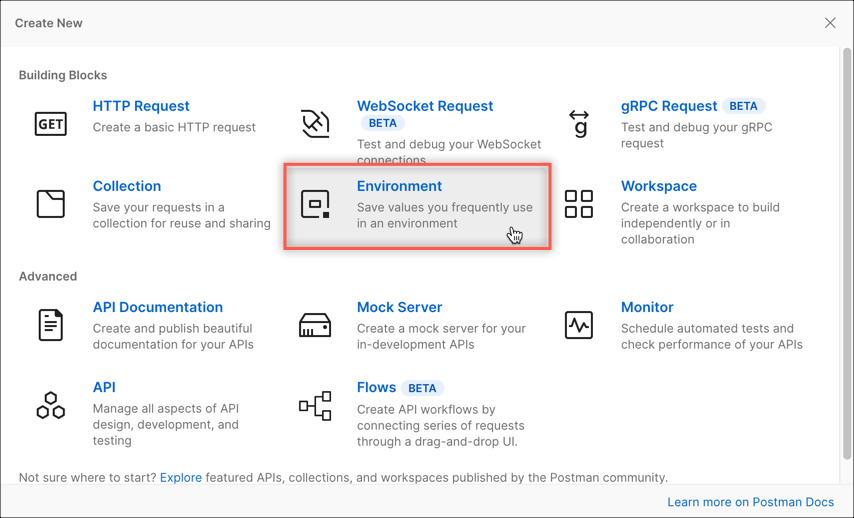Click the Monitor pulse icon
854x518 pixels.
(579, 325)
